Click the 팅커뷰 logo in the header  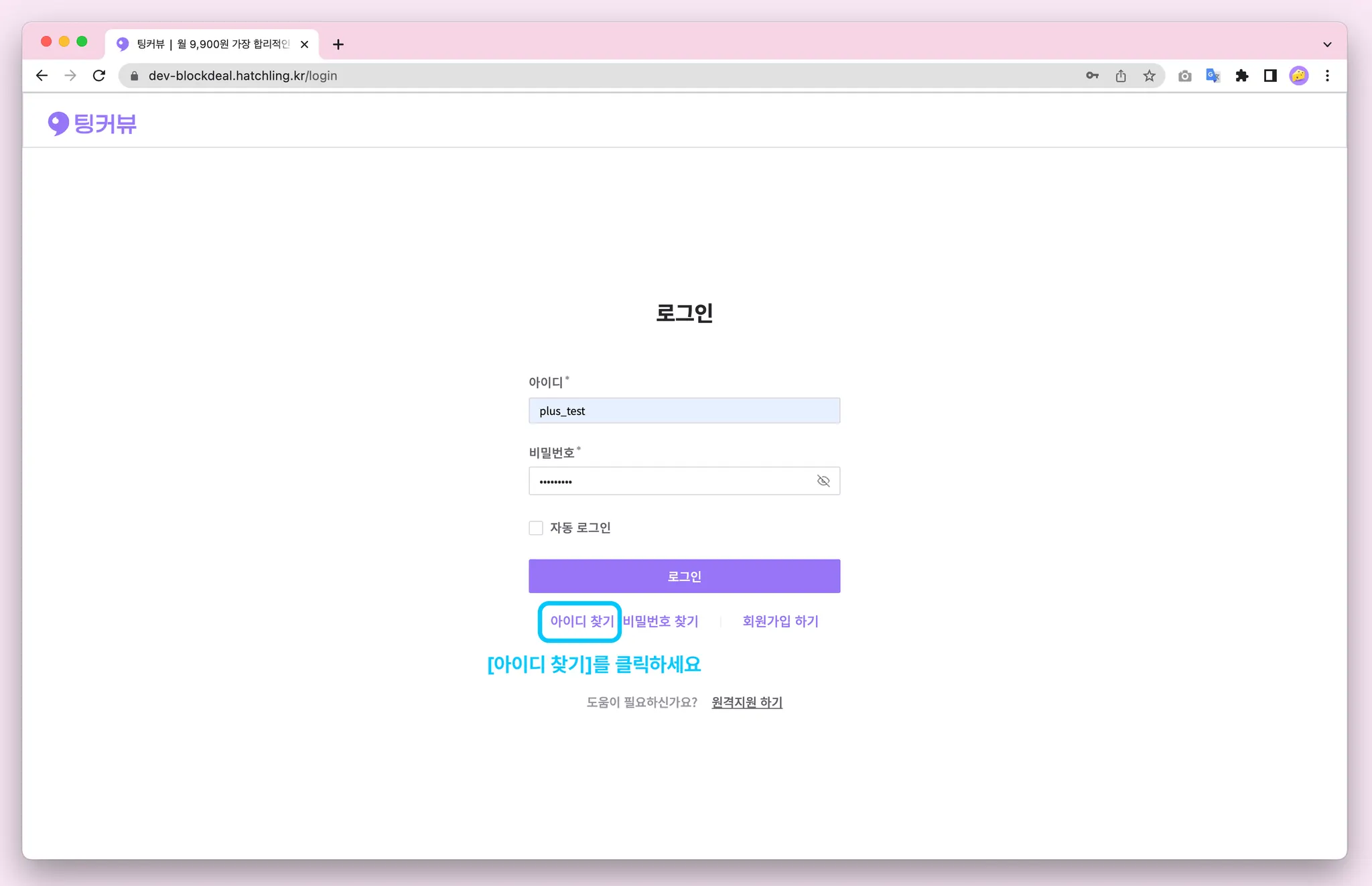(x=92, y=123)
